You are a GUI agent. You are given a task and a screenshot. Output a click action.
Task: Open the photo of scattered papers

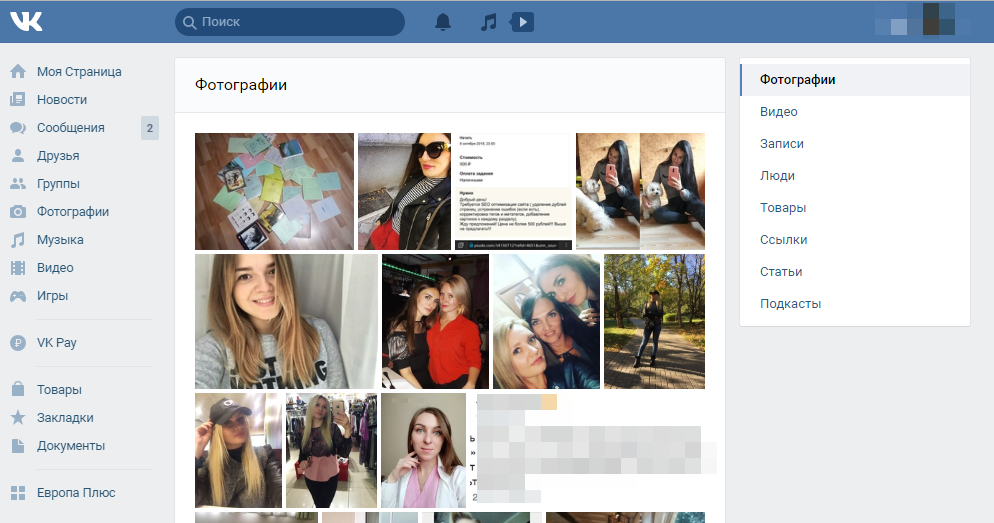[x=274, y=191]
